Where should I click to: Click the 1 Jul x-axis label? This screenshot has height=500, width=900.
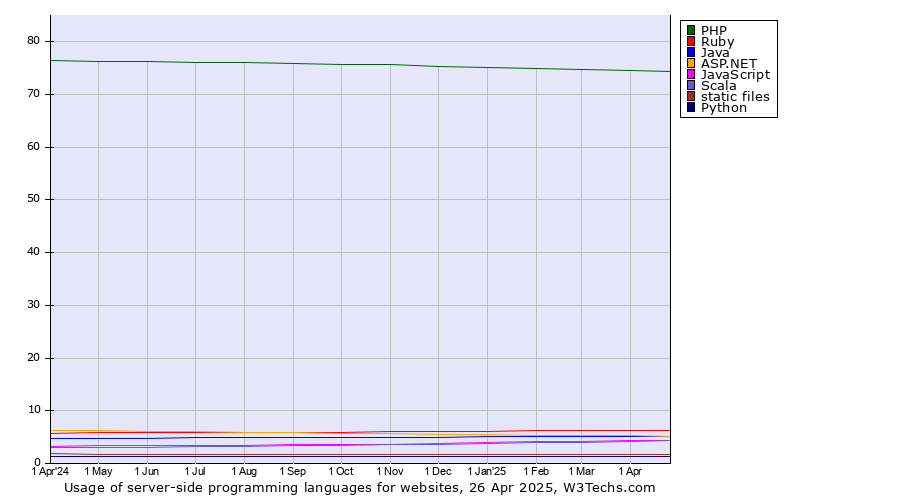click(195, 471)
